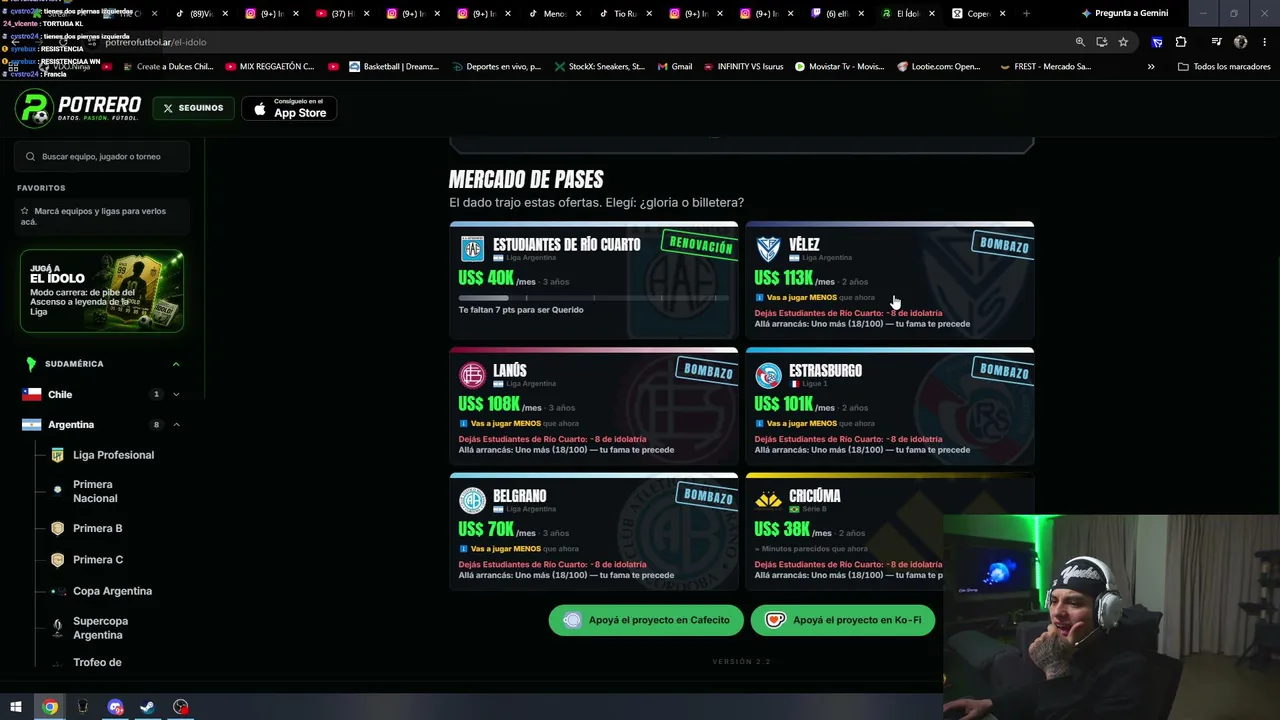Click the US$ 113K salary on Vélez offer
The image size is (1280, 720).
pyautogui.click(x=783, y=278)
